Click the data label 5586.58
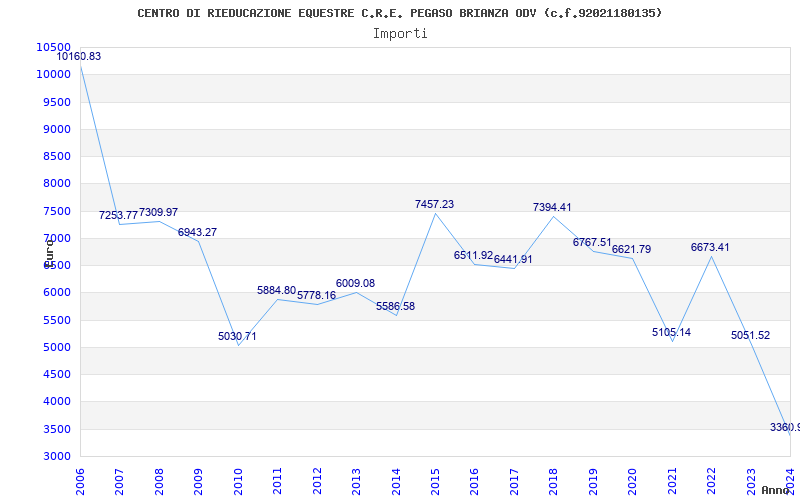 (x=395, y=307)
